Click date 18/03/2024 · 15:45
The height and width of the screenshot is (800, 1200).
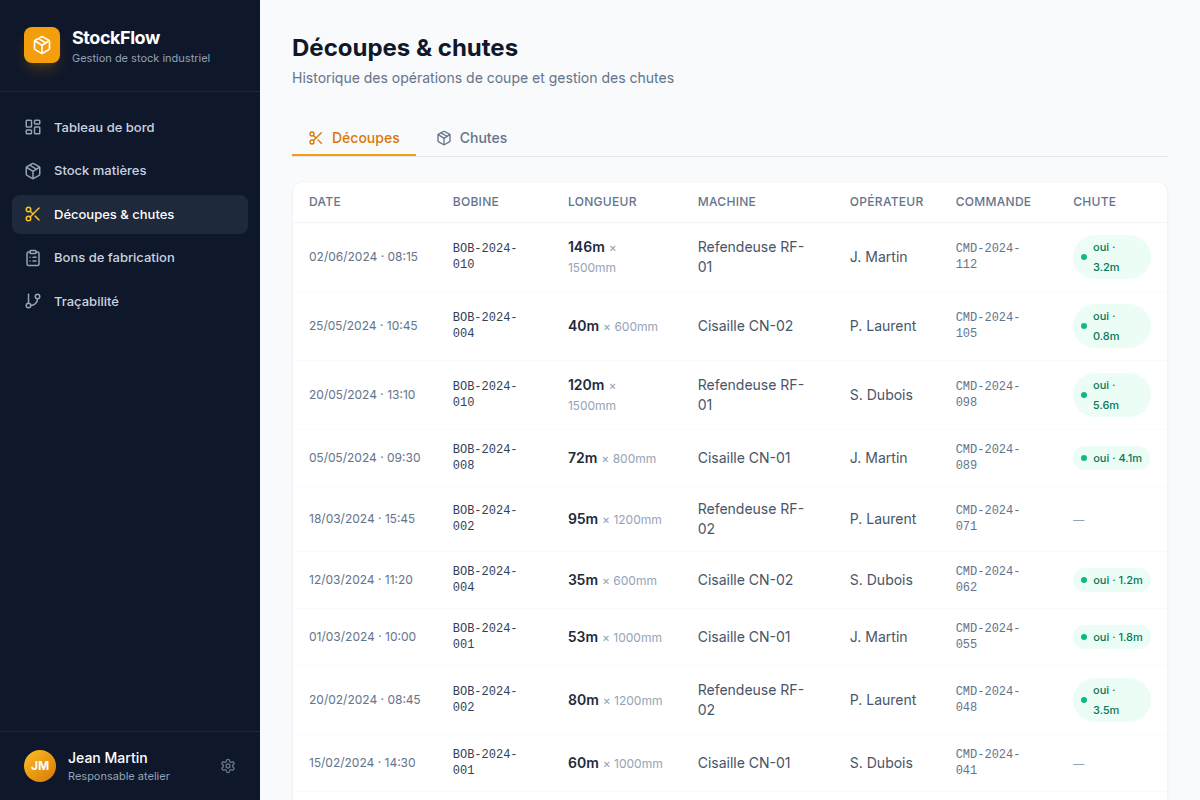tap(362, 519)
